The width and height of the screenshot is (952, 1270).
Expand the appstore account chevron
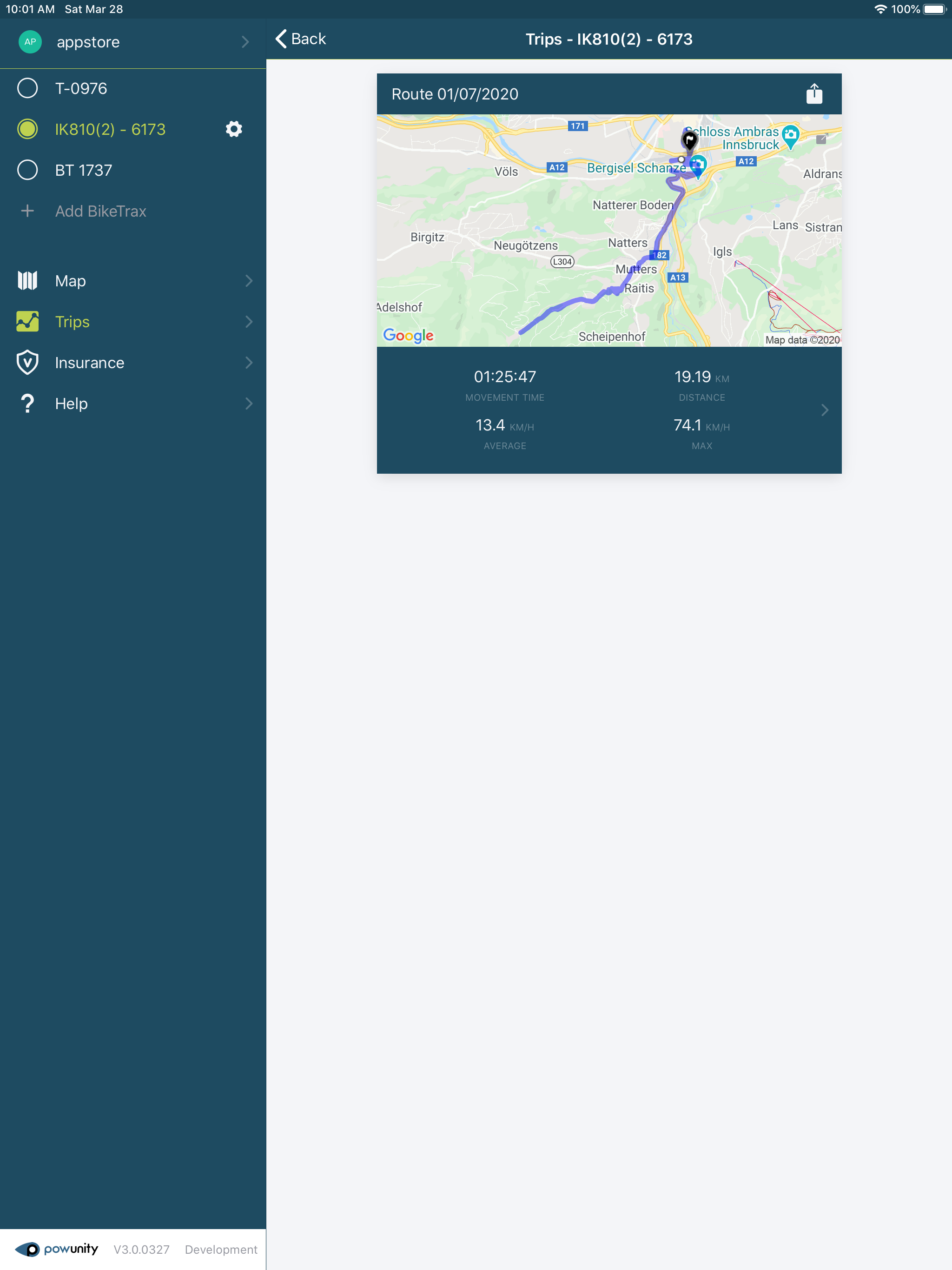245,42
